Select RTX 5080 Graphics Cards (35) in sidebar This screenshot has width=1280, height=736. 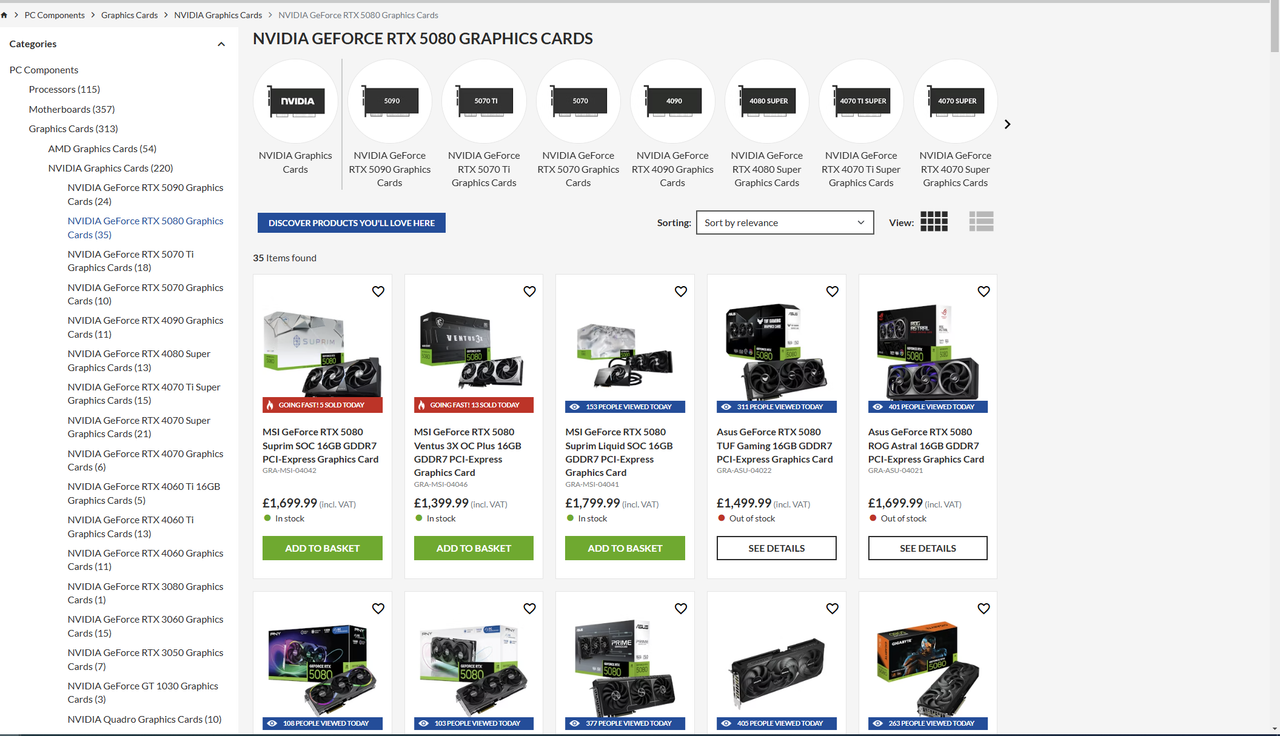(145, 228)
